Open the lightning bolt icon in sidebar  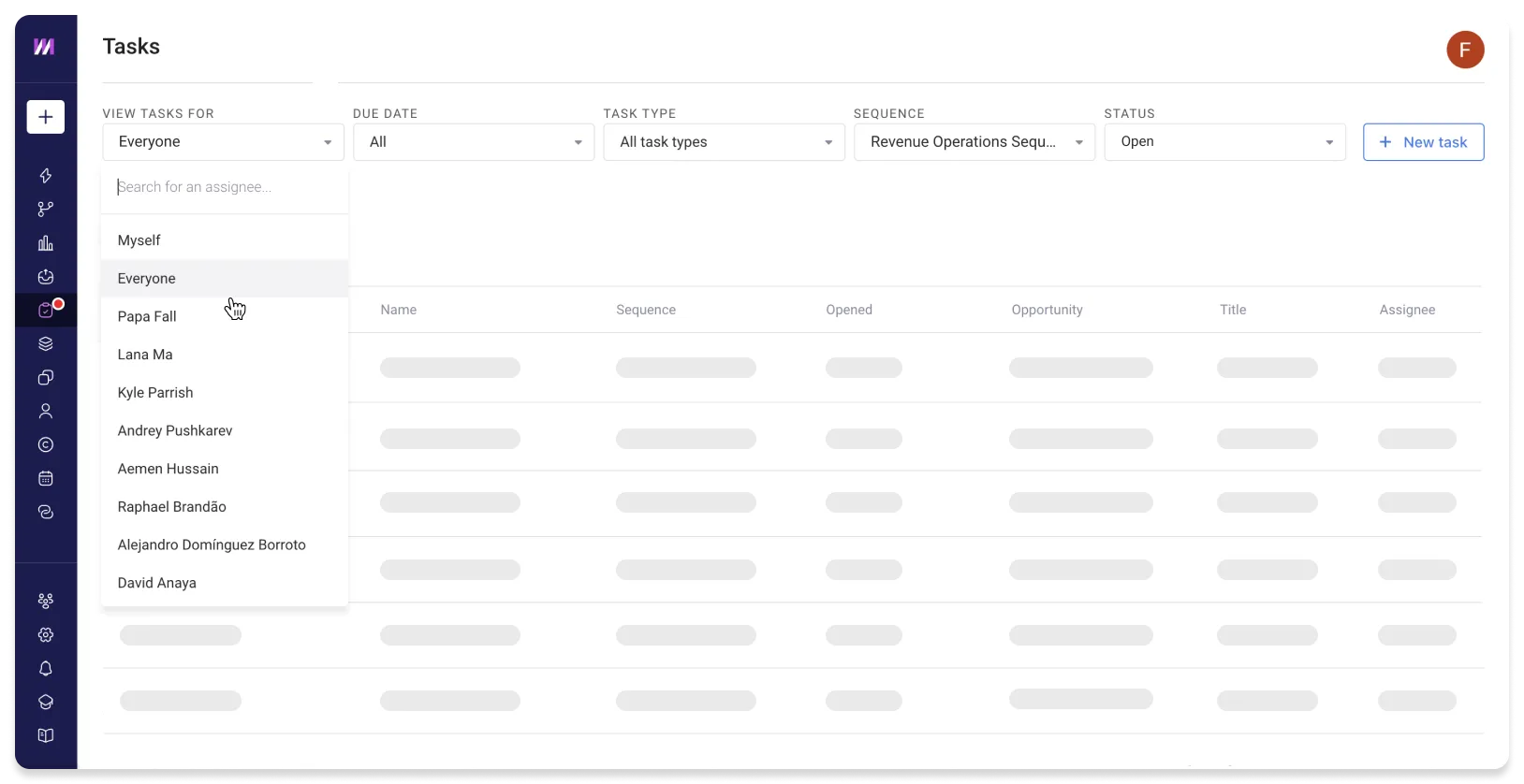(x=45, y=176)
